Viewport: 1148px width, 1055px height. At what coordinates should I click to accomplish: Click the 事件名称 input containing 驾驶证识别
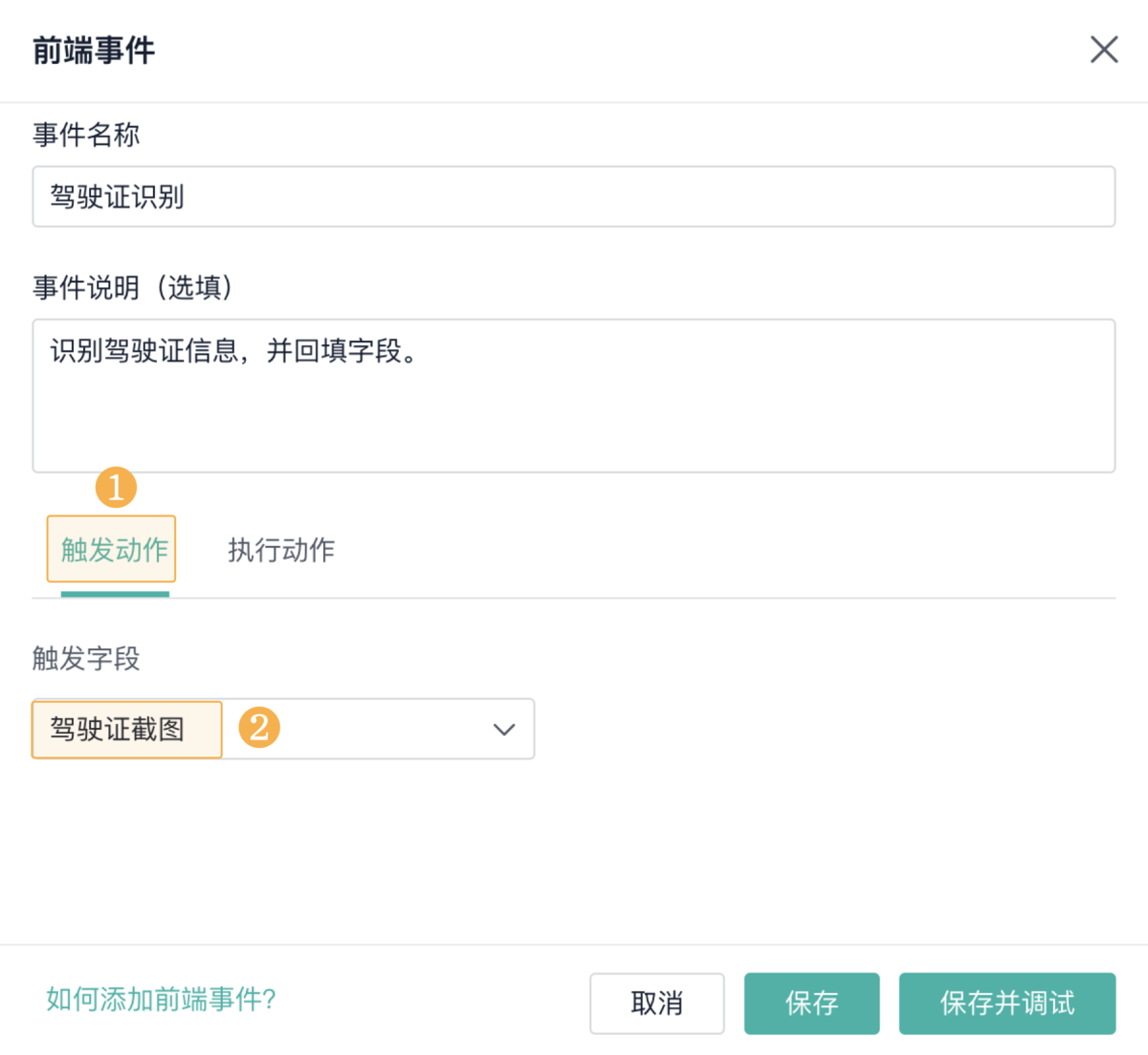573,197
